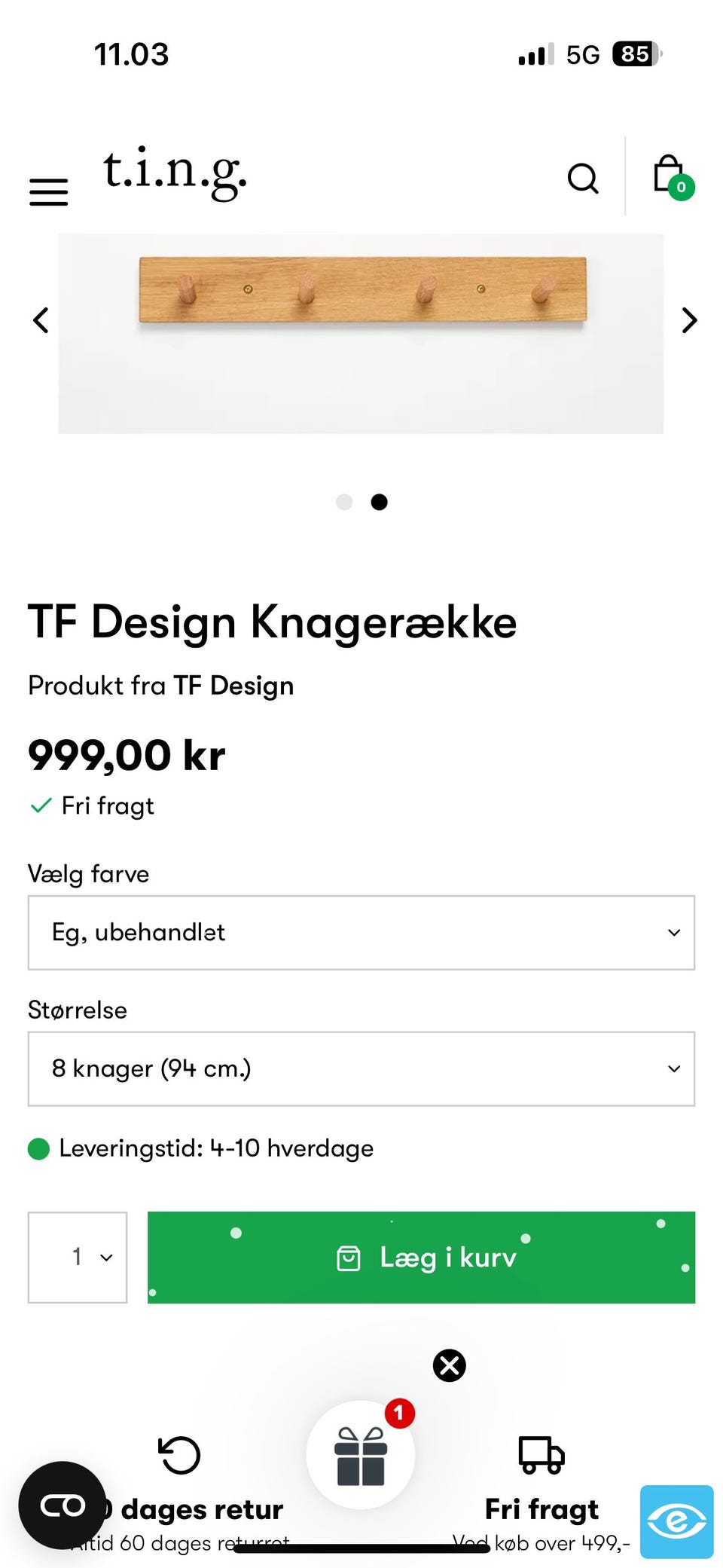Open the TF Design brand link

pos(233,686)
